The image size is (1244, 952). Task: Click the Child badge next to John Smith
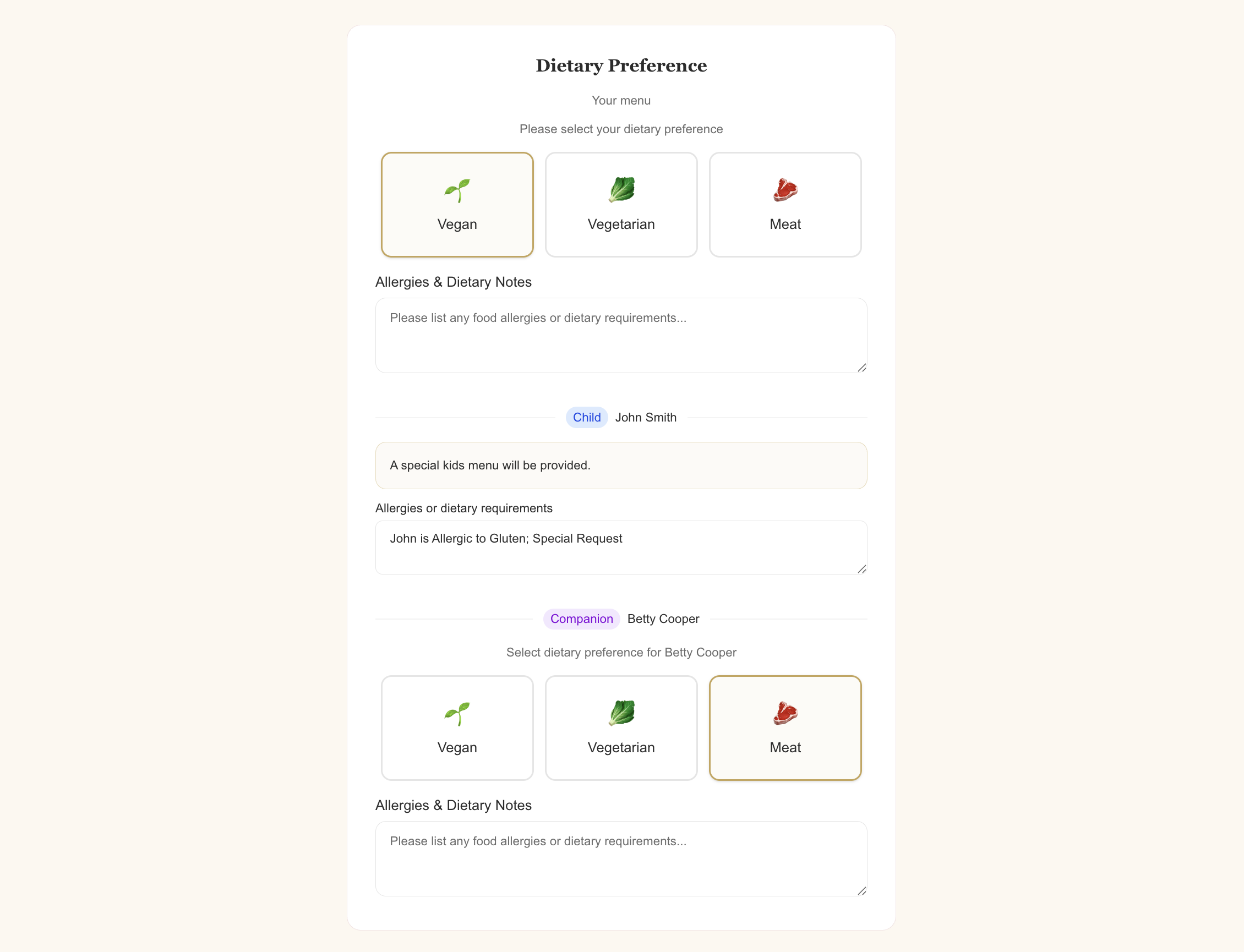coord(586,417)
